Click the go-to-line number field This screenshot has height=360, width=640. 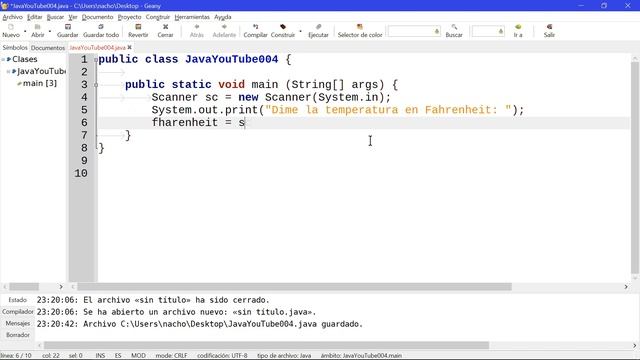488,31
